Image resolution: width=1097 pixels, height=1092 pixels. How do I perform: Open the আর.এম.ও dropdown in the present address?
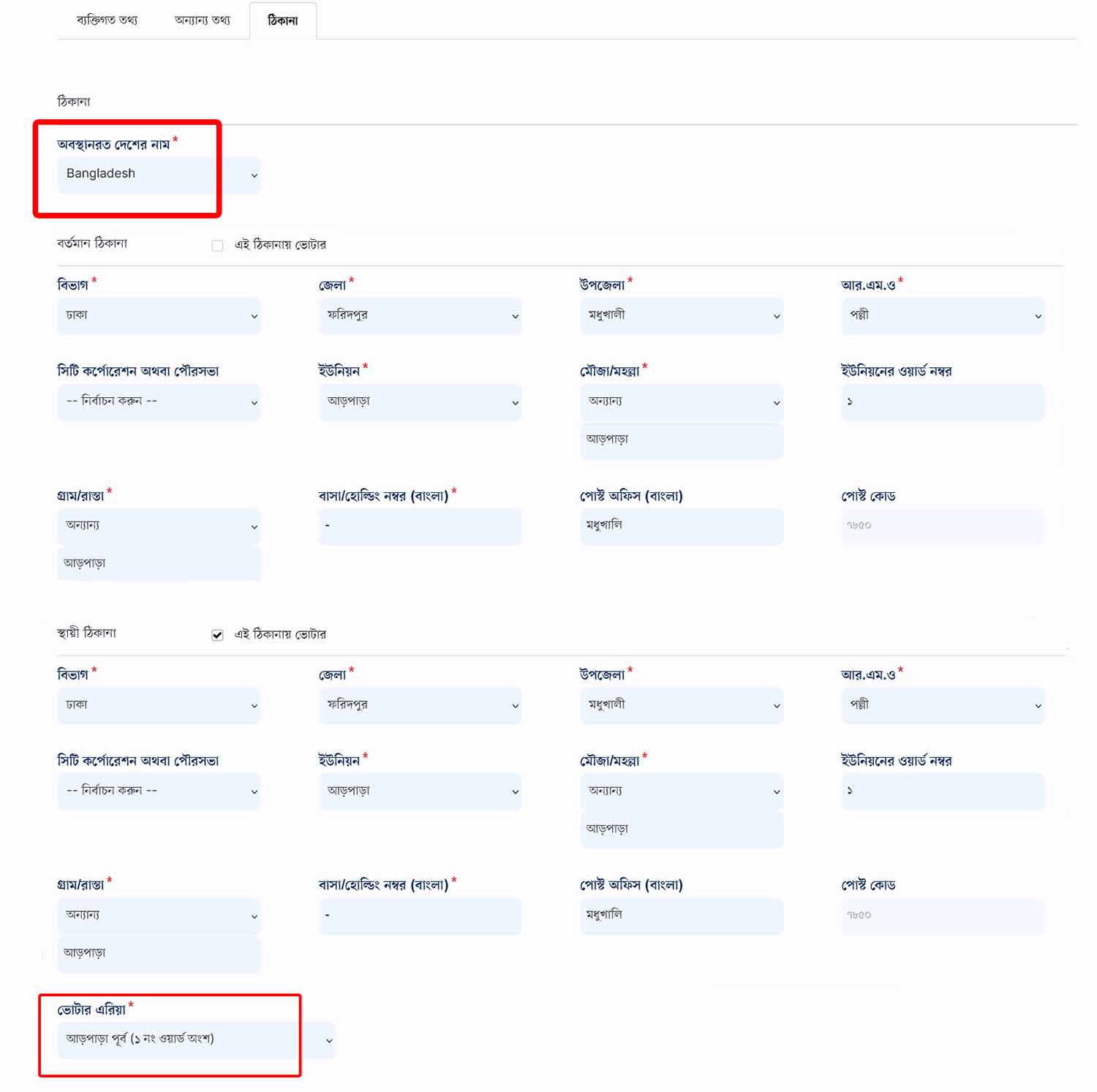coord(942,316)
